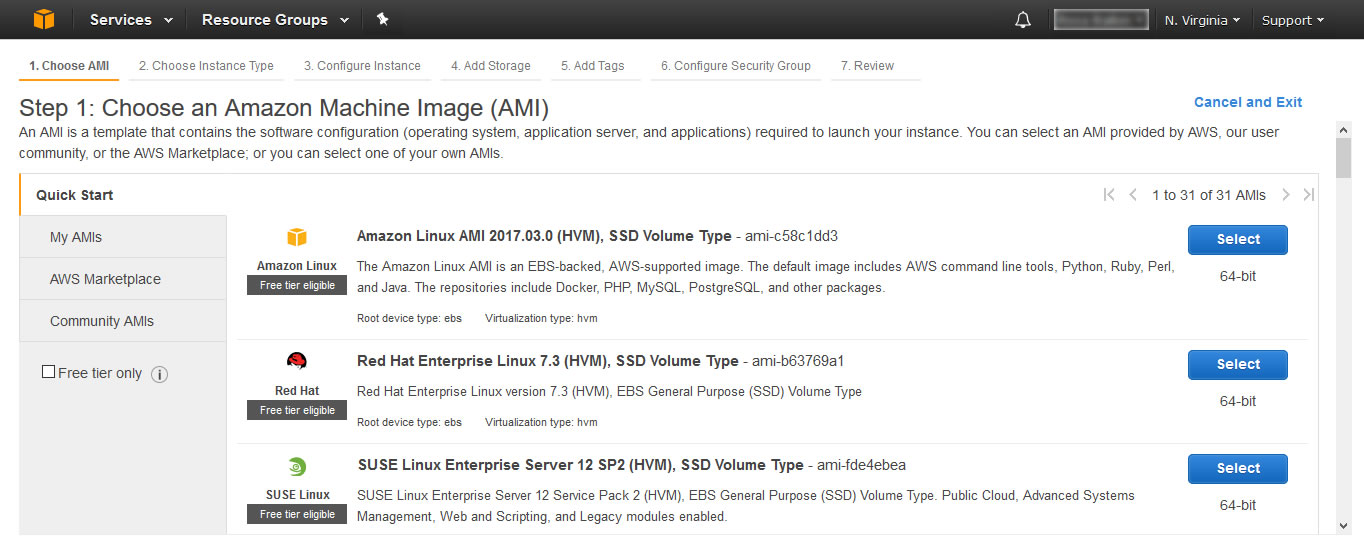Click the scrollbar up arrow
Viewport: 1364px width, 560px height.
[x=1343, y=130]
